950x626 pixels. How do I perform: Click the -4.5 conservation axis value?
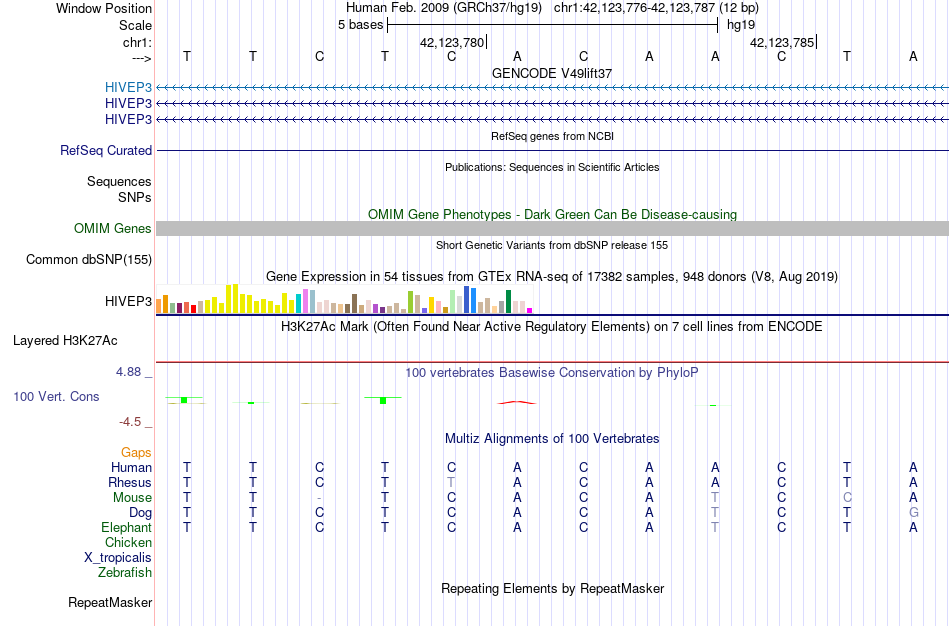[x=130, y=422]
